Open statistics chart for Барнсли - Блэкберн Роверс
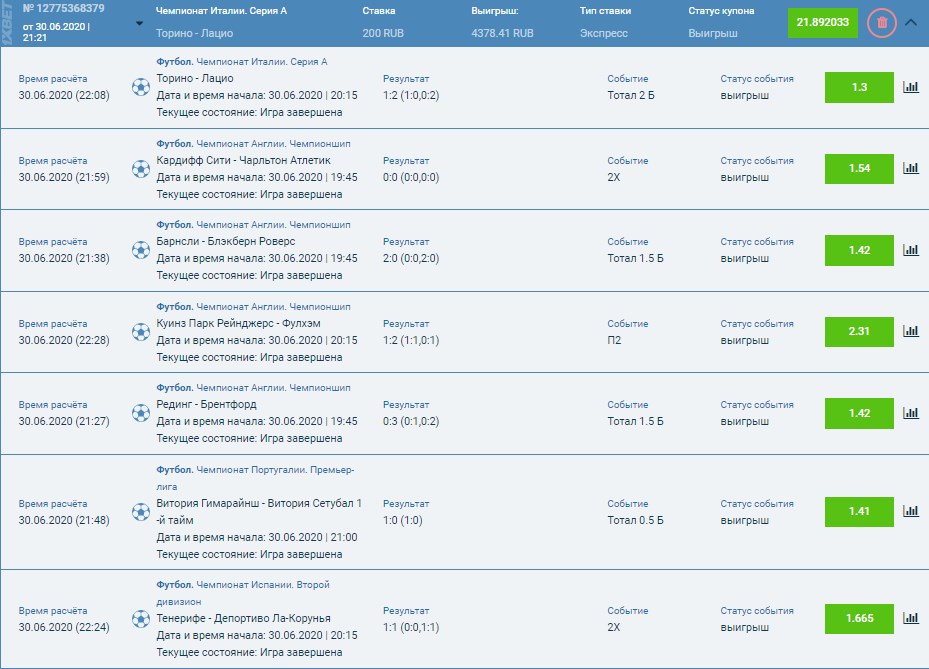The height and width of the screenshot is (669, 929). [x=911, y=250]
